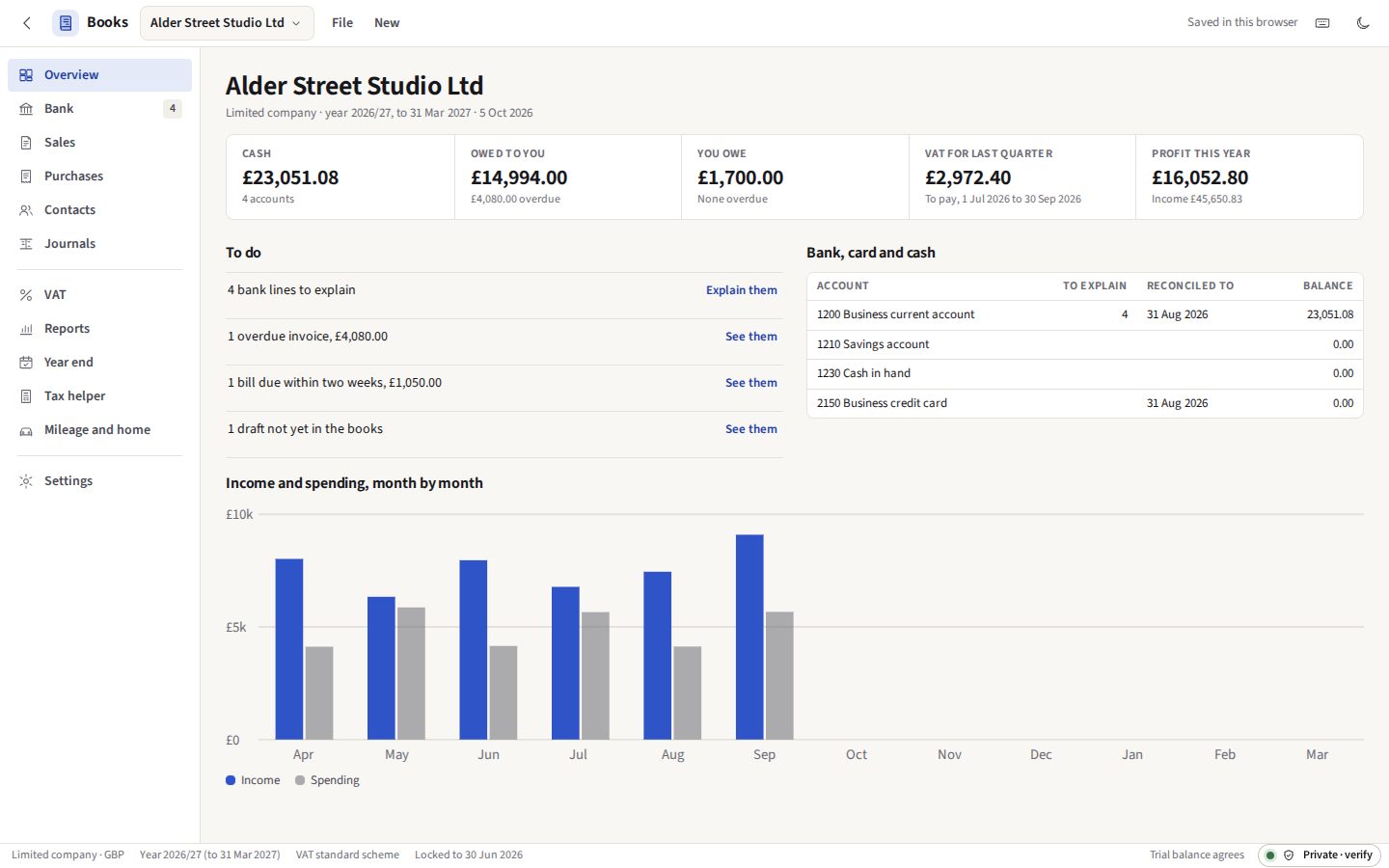Click See them for overdue invoice

coord(751,337)
